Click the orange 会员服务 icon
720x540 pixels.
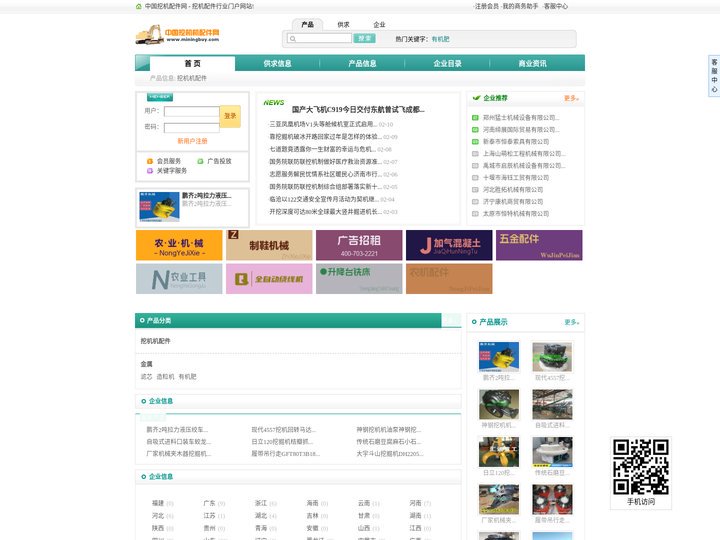pyautogui.click(x=150, y=161)
